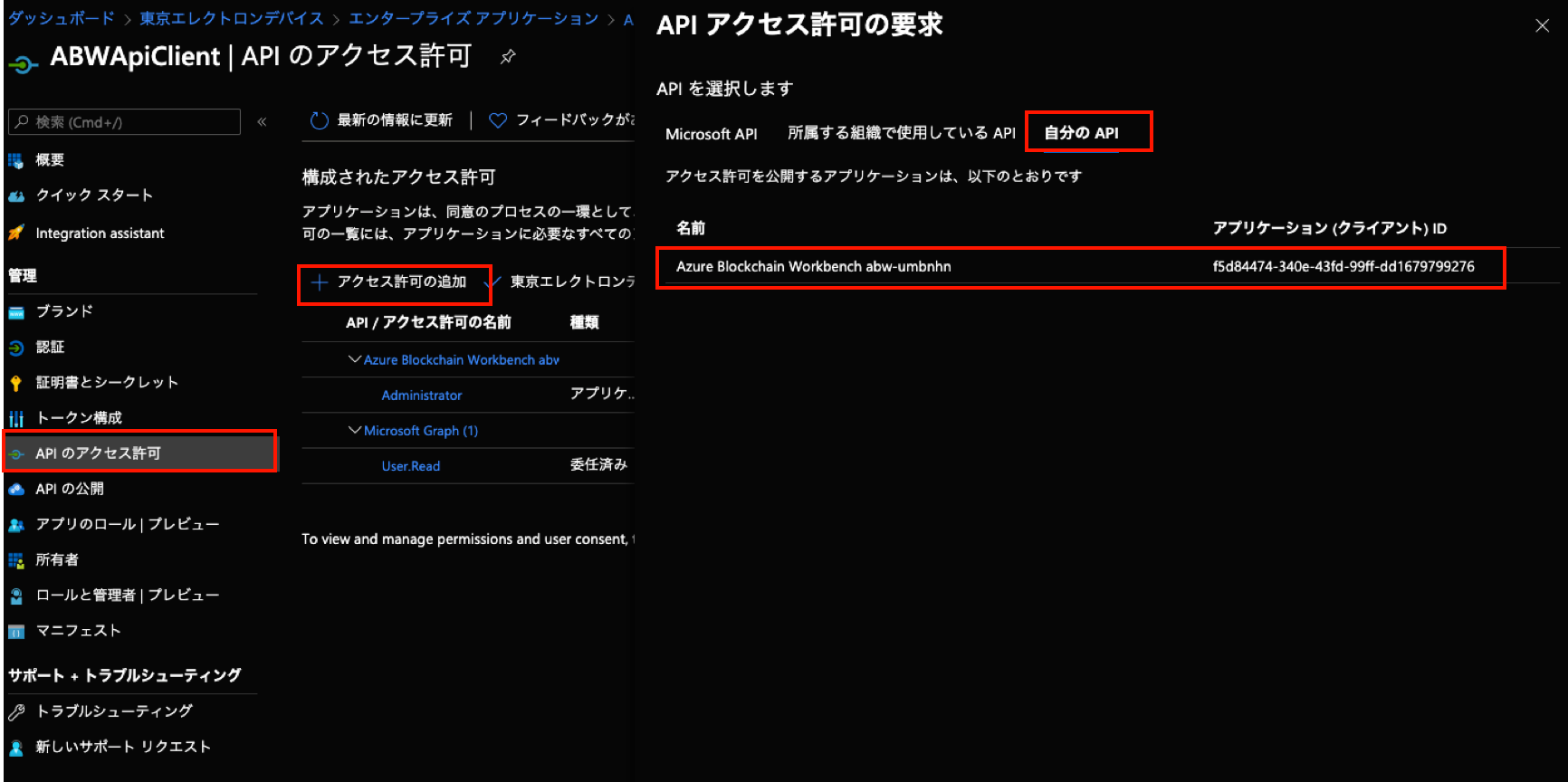The height and width of the screenshot is (782, 1568).
Task: Collapse the Azure Blockchain Workbench permission group
Action: click(x=355, y=359)
